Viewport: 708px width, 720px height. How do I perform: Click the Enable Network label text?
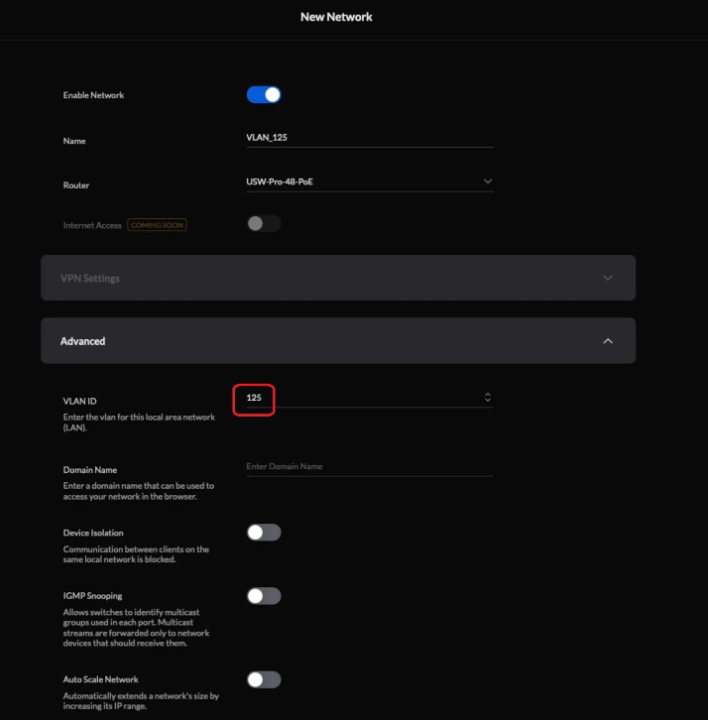click(94, 96)
